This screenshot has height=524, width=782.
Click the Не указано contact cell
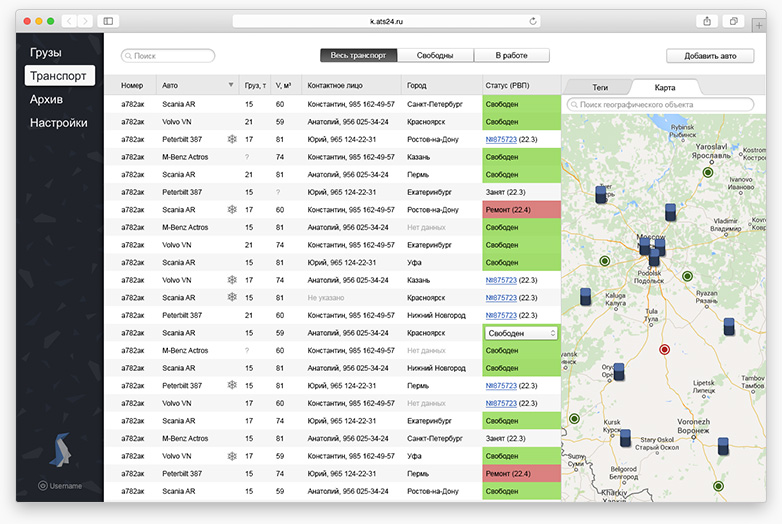pyautogui.click(x=326, y=298)
